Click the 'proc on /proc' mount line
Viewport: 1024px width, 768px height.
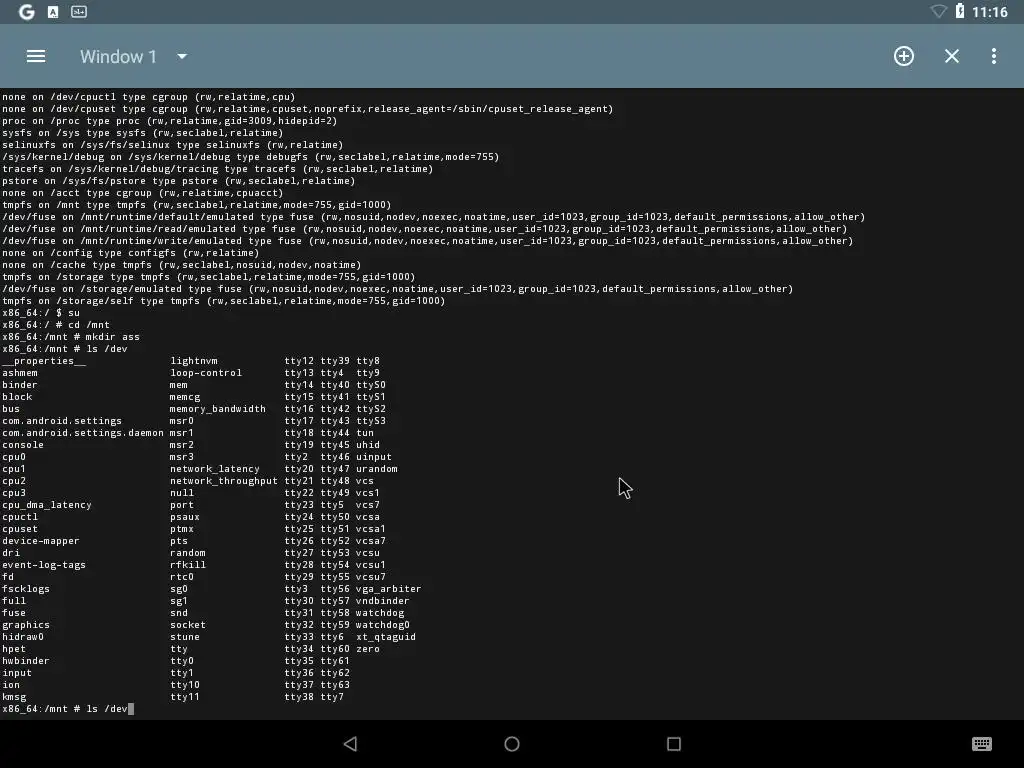click(x=170, y=121)
